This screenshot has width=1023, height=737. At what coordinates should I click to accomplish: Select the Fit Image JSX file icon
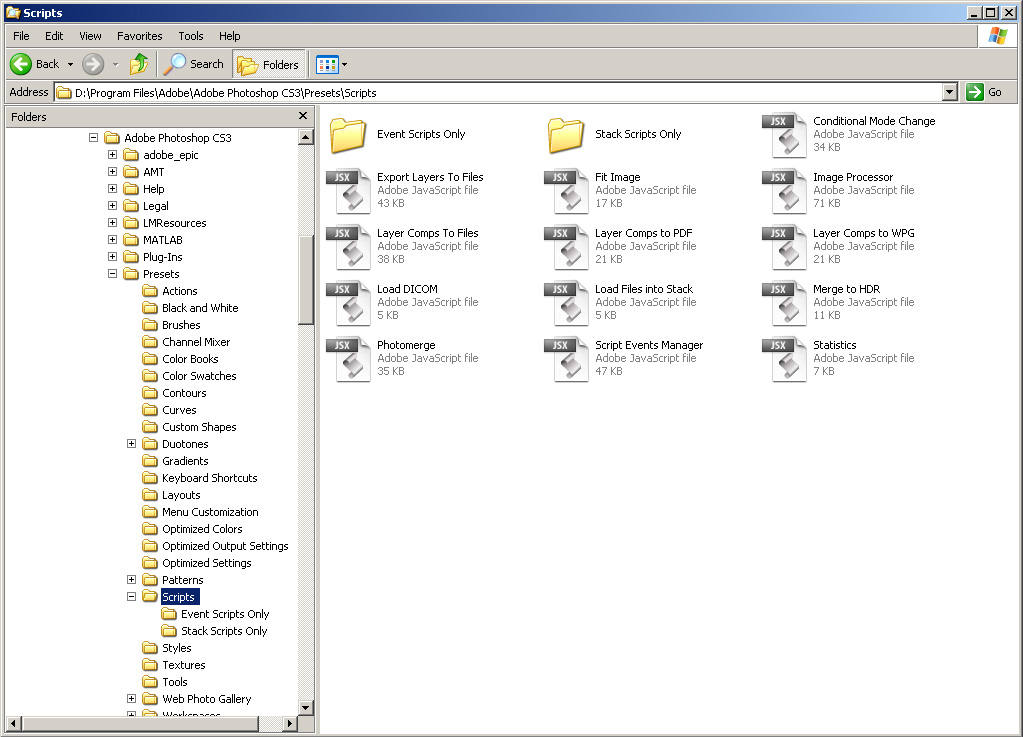[567, 191]
